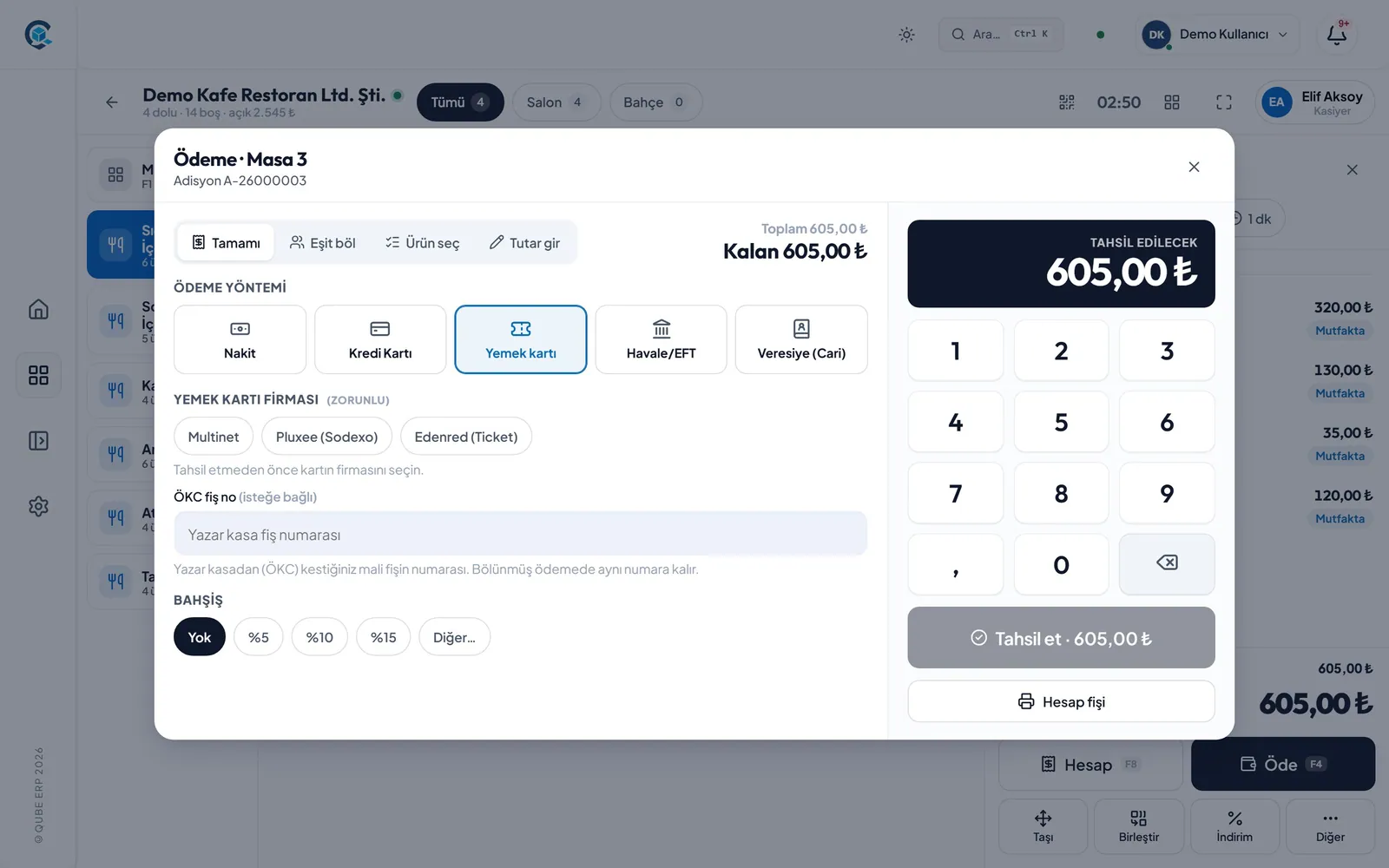Viewport: 1389px width, 868px height.
Task: Select Yemek kartı payment method
Action: [521, 339]
